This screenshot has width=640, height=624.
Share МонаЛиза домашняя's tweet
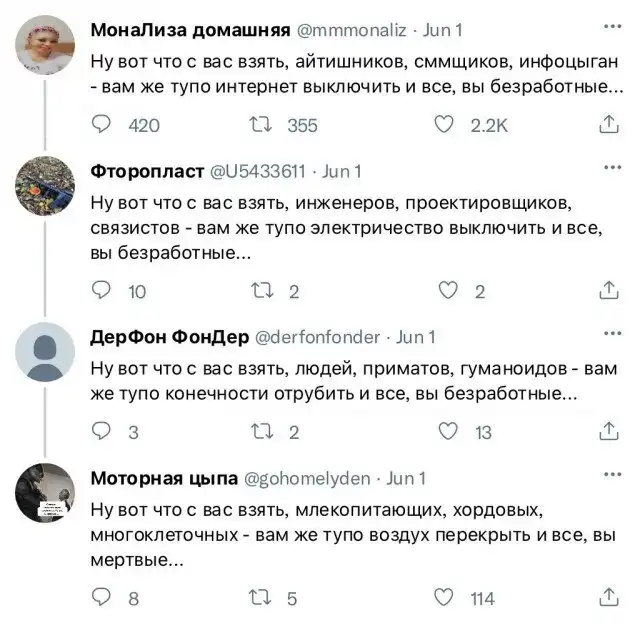[x=608, y=125]
